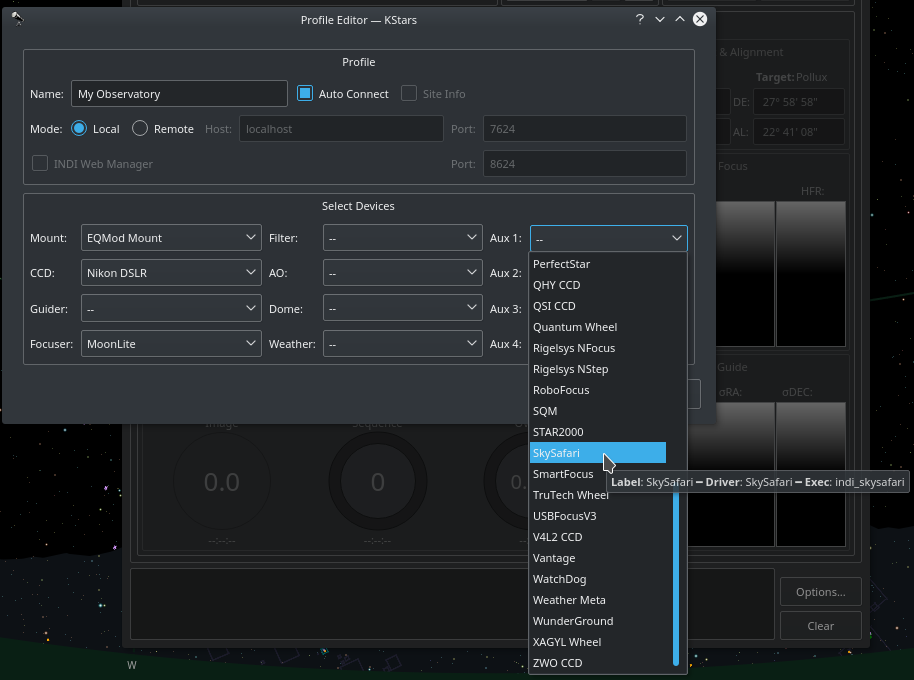914x680 pixels.
Task: Open the Mount dropdown
Action: pos(171,237)
